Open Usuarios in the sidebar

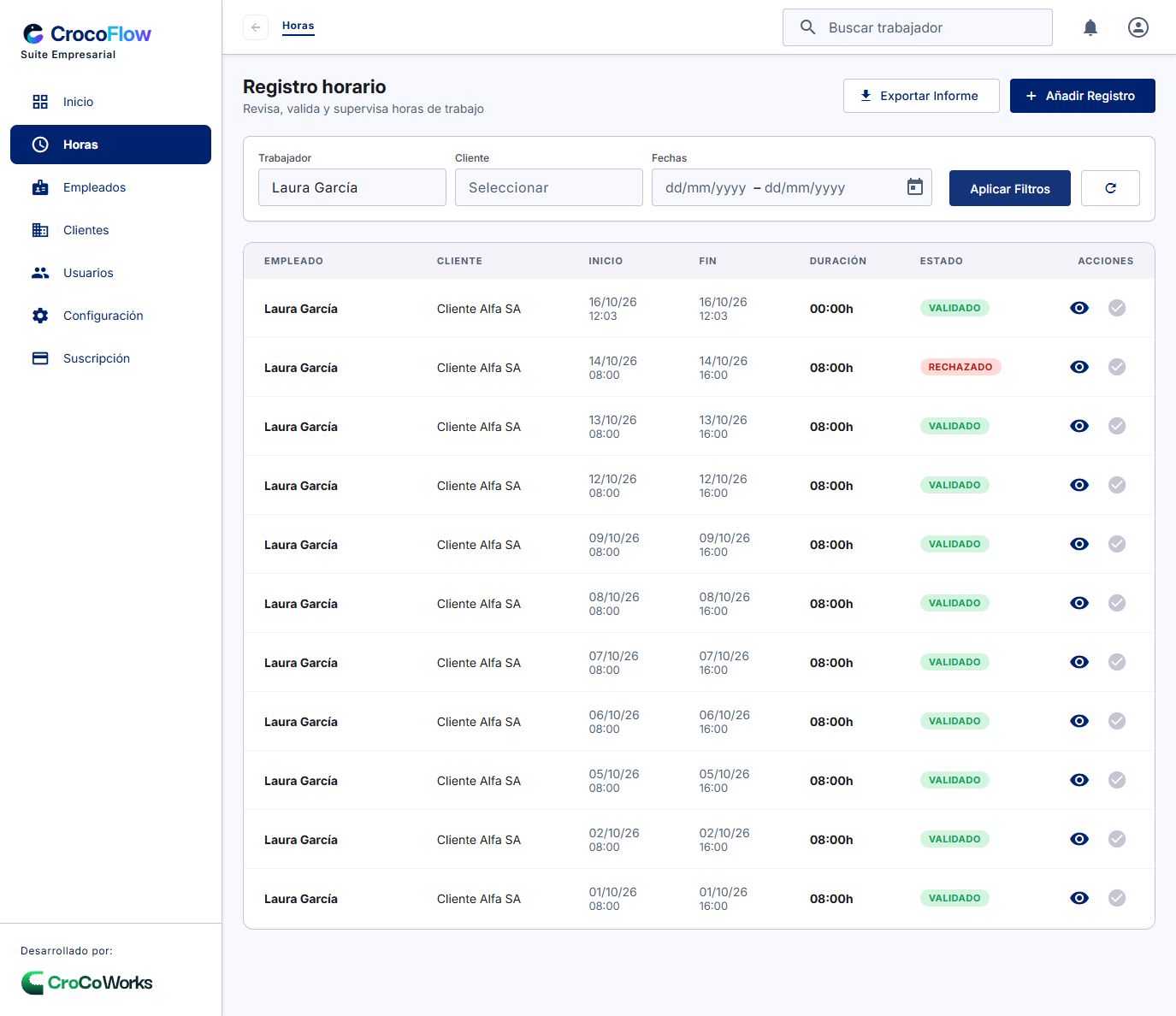pyautogui.click(x=110, y=273)
